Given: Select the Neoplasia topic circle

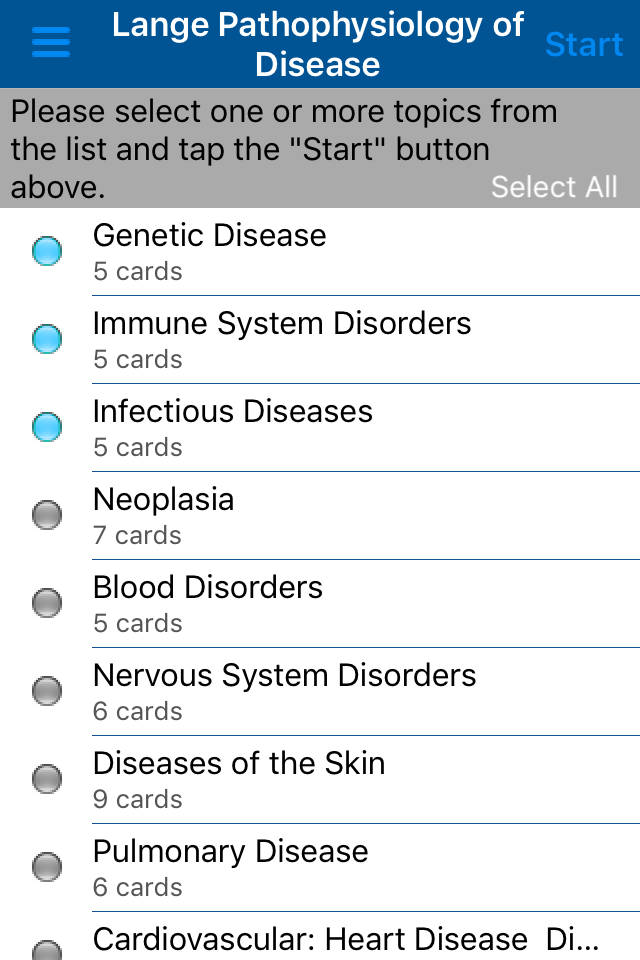Looking at the screenshot, I should click(47, 515).
